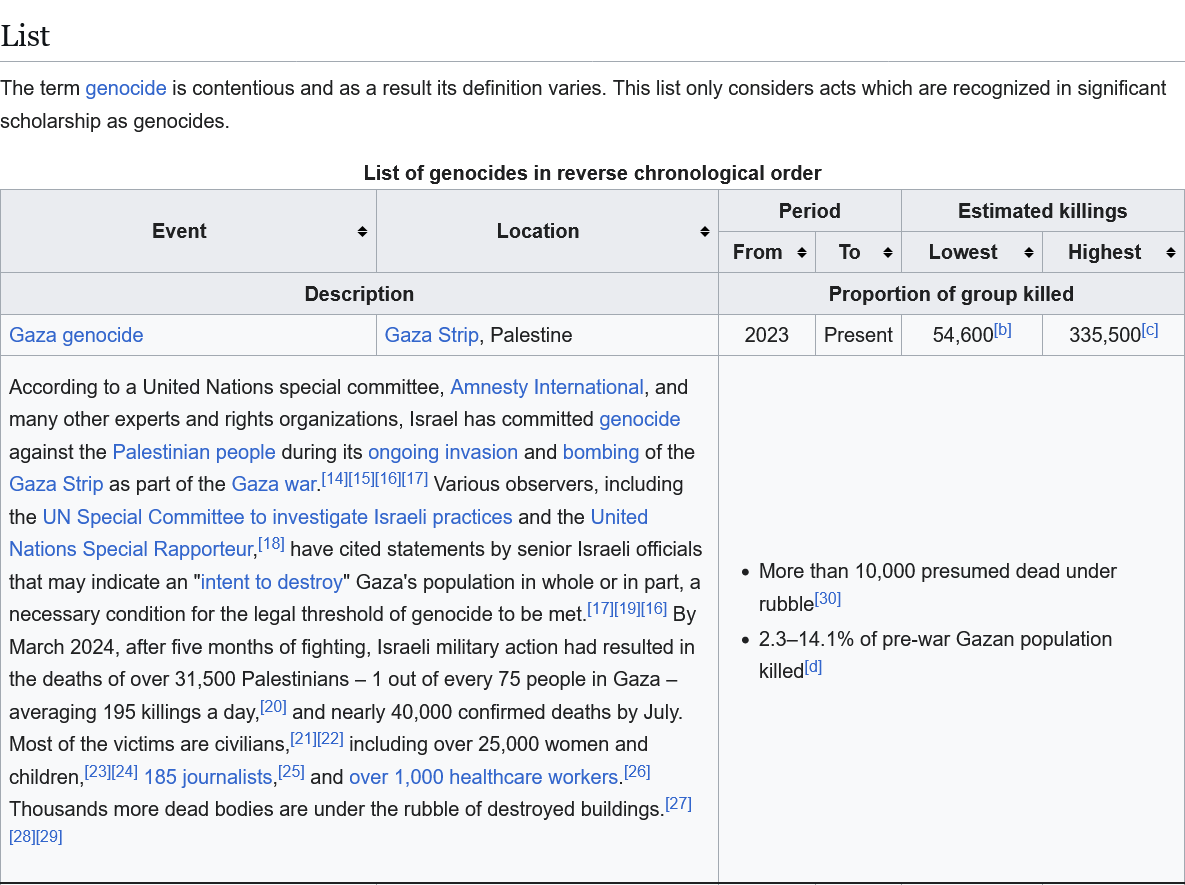Click the table caption about reverse chronological order
1185x885 pixels.
[592, 173]
